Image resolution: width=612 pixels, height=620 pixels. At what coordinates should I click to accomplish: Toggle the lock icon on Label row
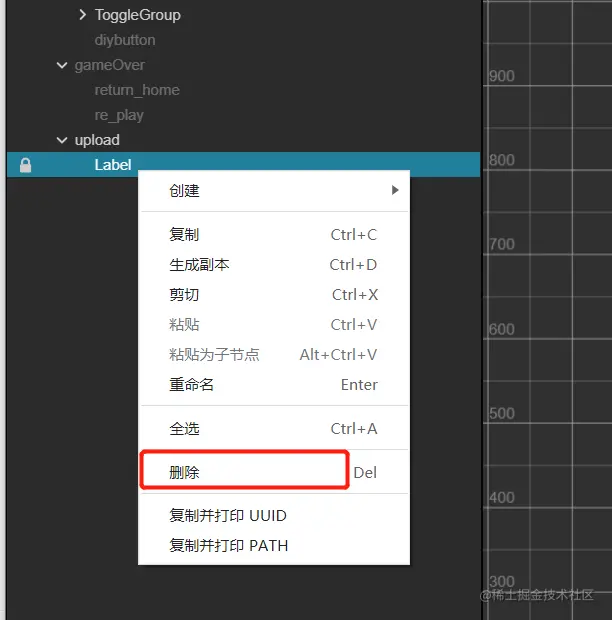point(26,165)
